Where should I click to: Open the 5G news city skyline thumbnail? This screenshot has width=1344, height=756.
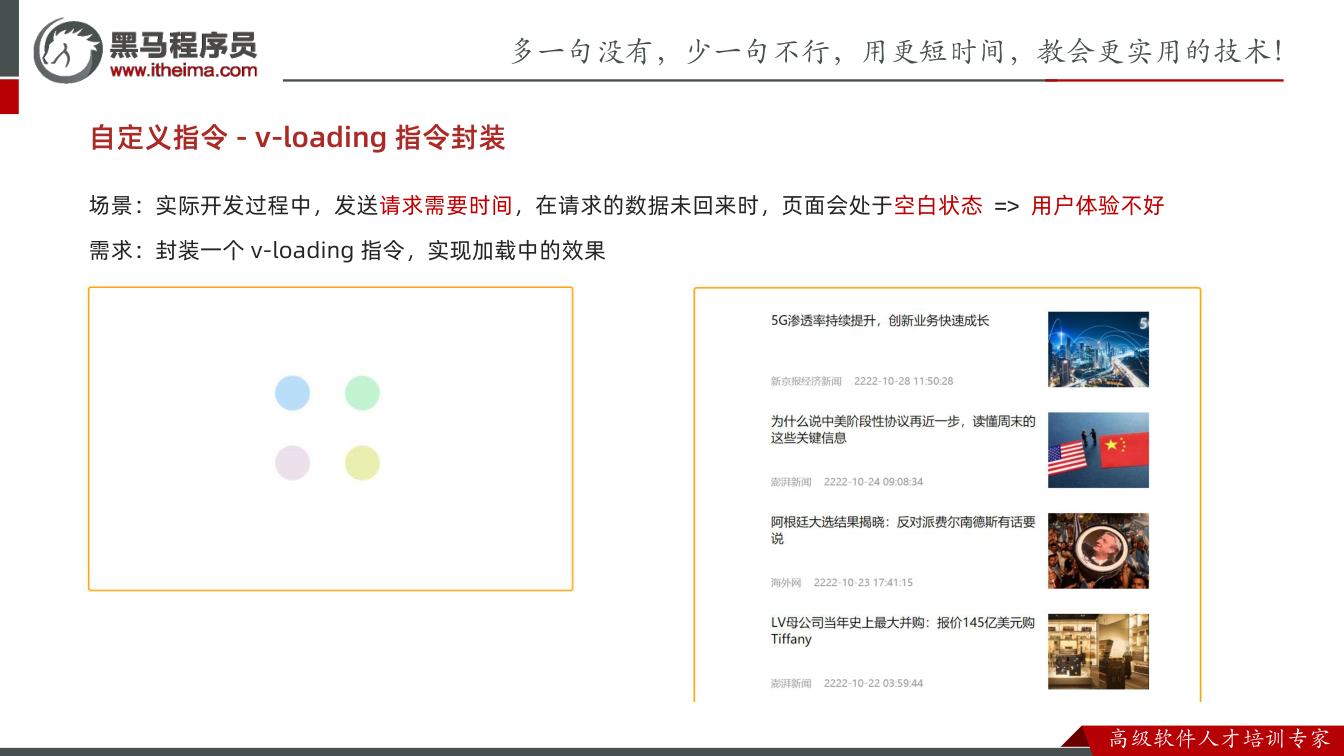point(1098,349)
